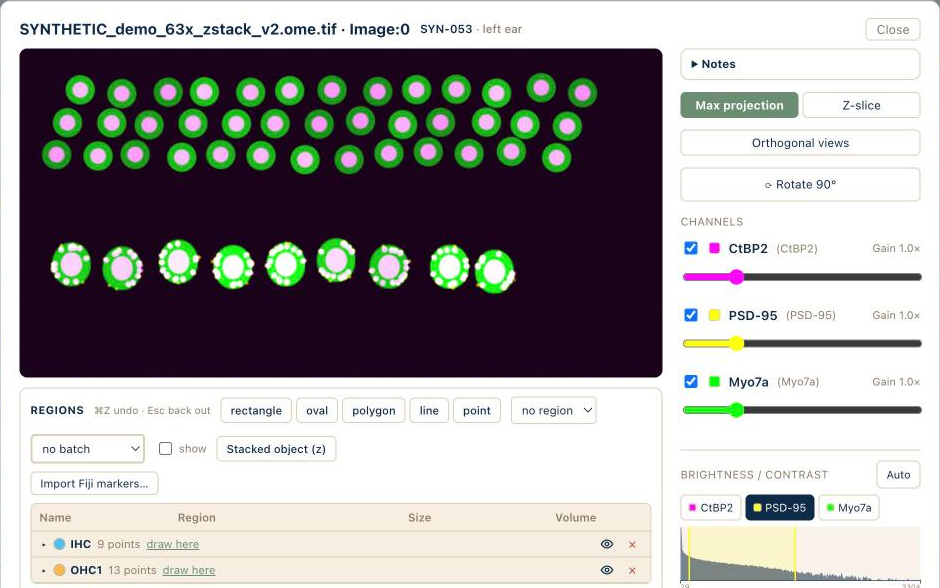
Task: Click Stacked object (z) button
Action: (x=276, y=449)
